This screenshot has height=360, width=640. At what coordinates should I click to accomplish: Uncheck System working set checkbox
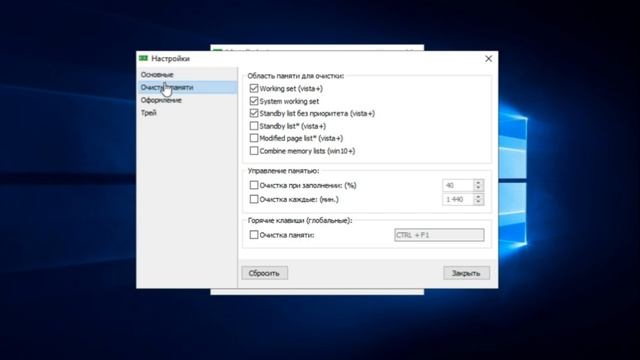(x=254, y=101)
